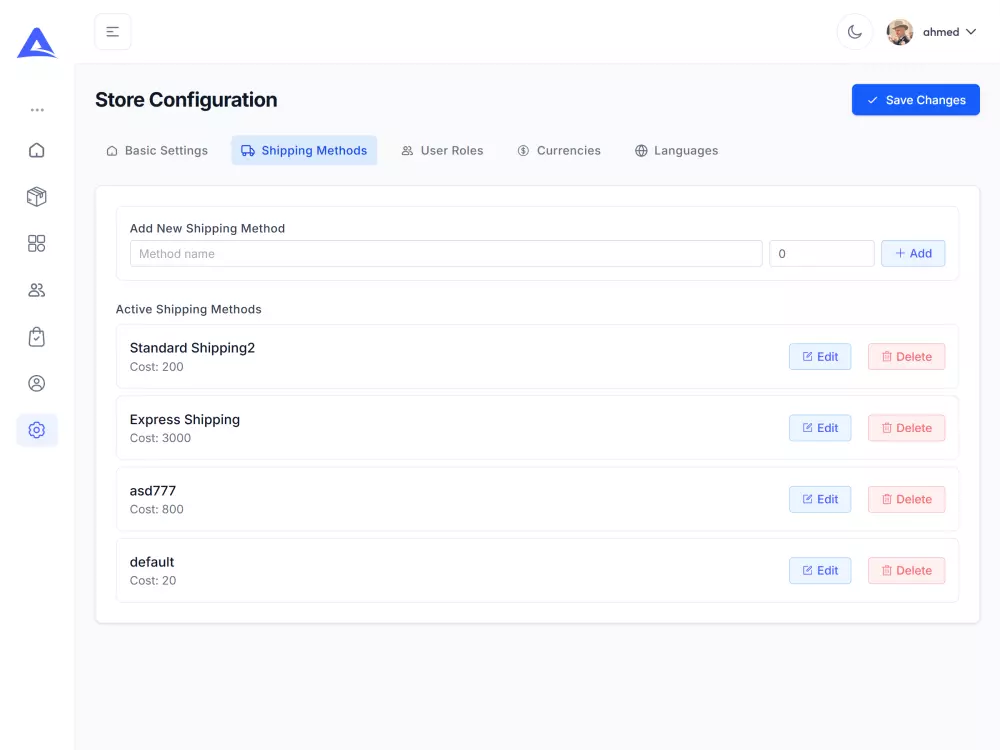Toggle dark mode with the moon icon
Screen dimensions: 1000x750
pos(855,32)
